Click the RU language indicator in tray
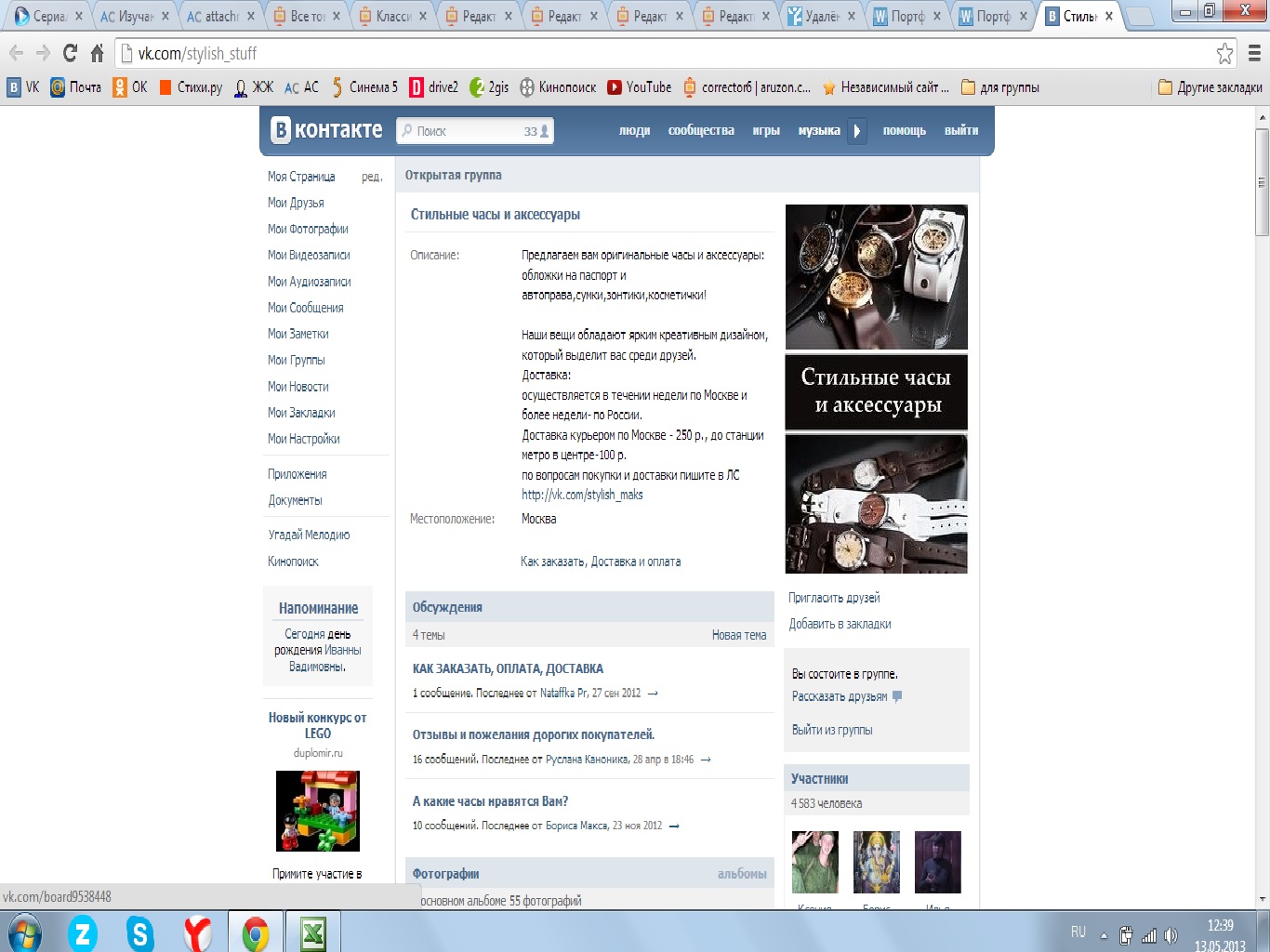 1078,932
